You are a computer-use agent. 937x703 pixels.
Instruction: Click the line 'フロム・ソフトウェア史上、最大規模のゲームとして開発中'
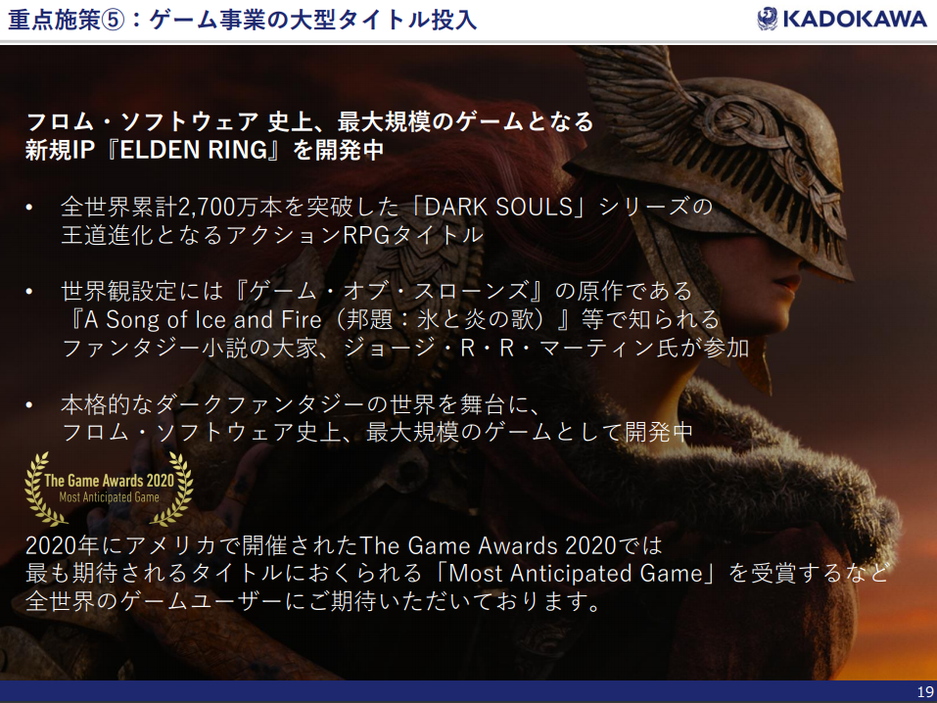377,432
